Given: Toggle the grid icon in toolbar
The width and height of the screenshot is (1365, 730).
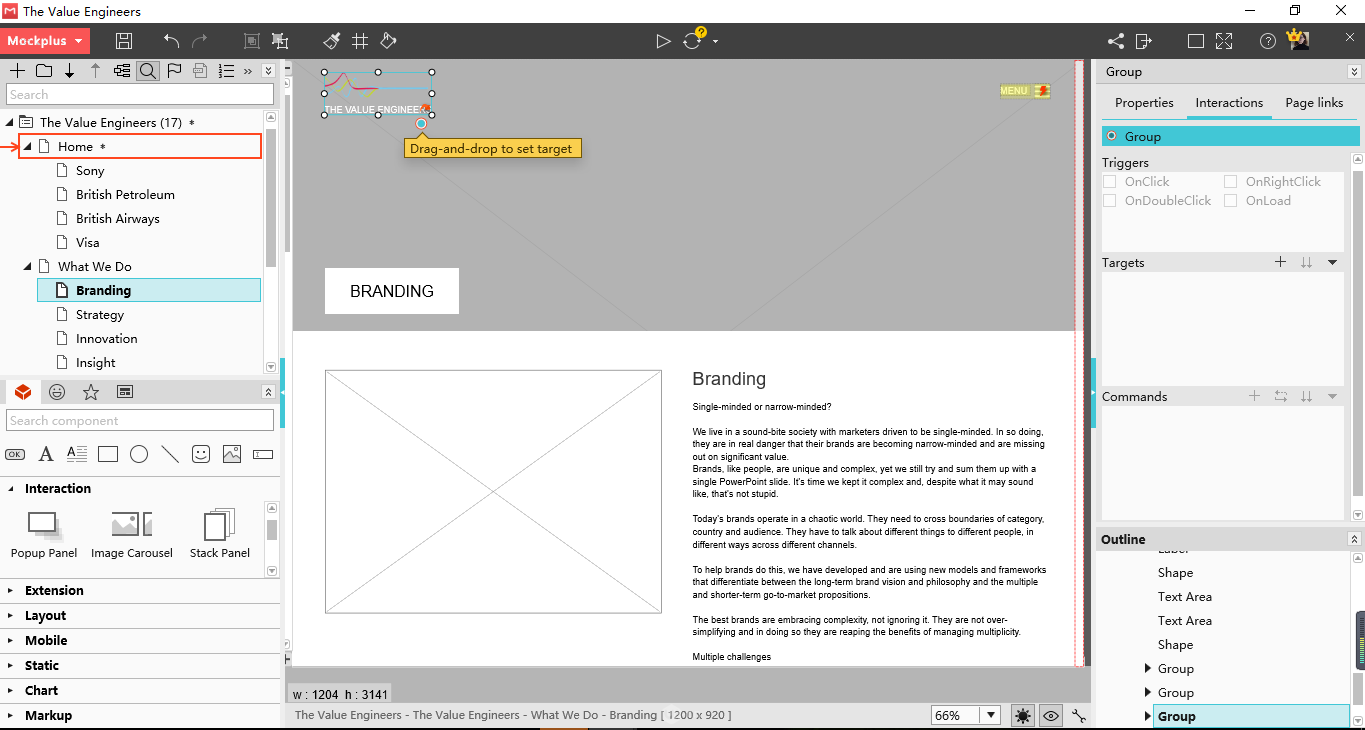Looking at the screenshot, I should point(360,41).
